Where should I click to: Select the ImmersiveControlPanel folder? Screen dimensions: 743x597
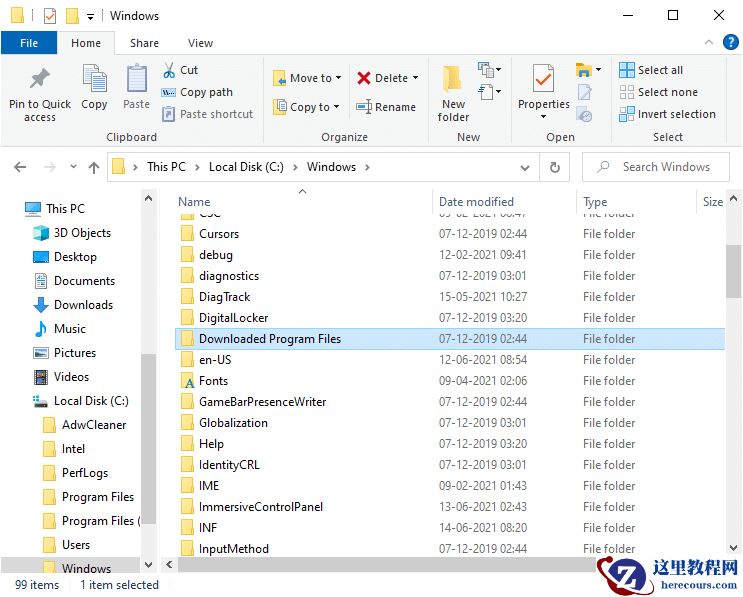click(x=449, y=507)
